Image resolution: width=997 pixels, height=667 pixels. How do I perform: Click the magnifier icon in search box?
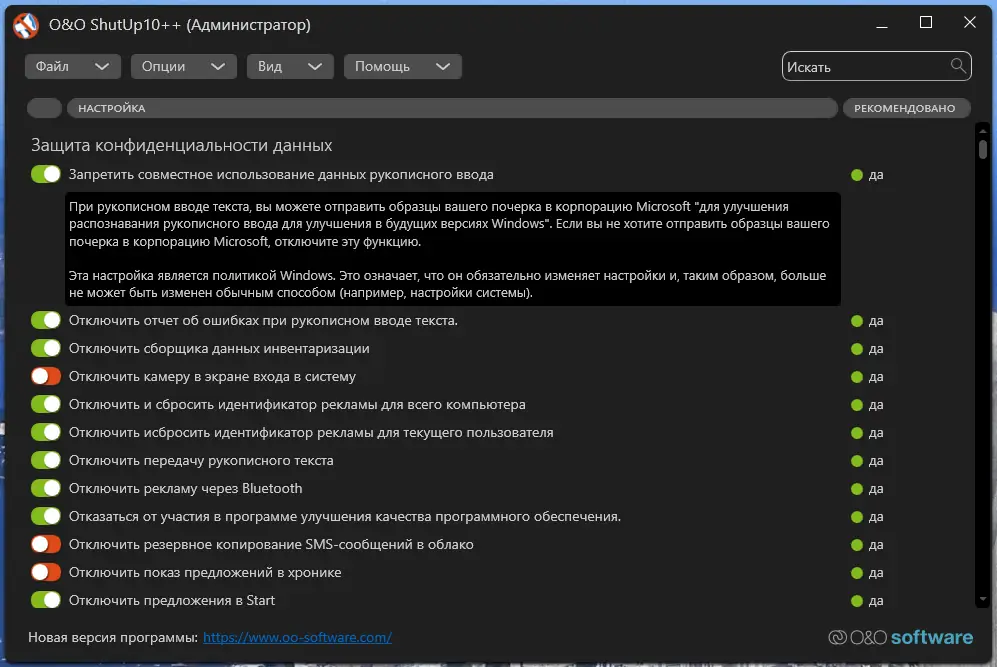pos(958,66)
